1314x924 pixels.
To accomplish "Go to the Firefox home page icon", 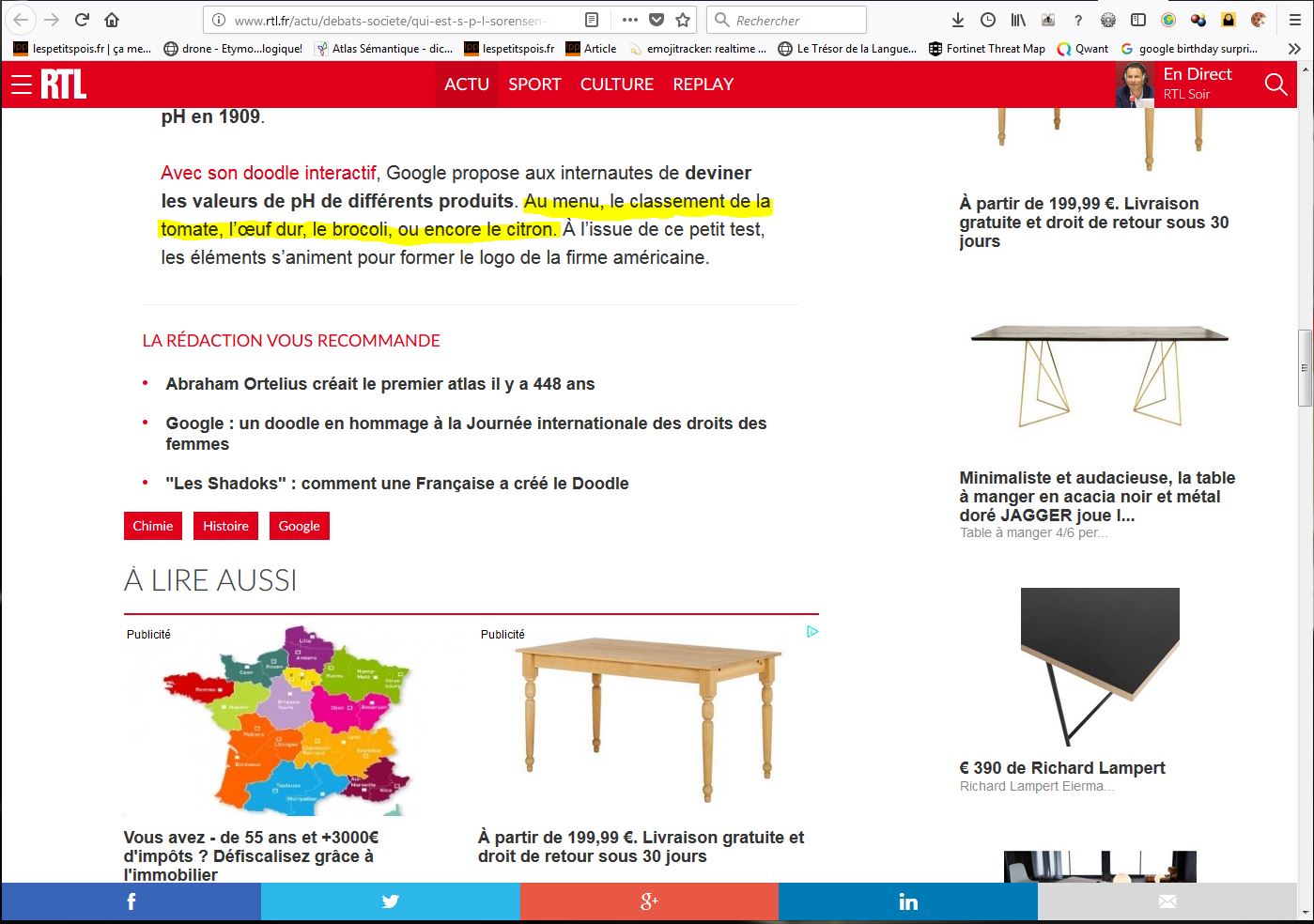I will coord(112,20).
